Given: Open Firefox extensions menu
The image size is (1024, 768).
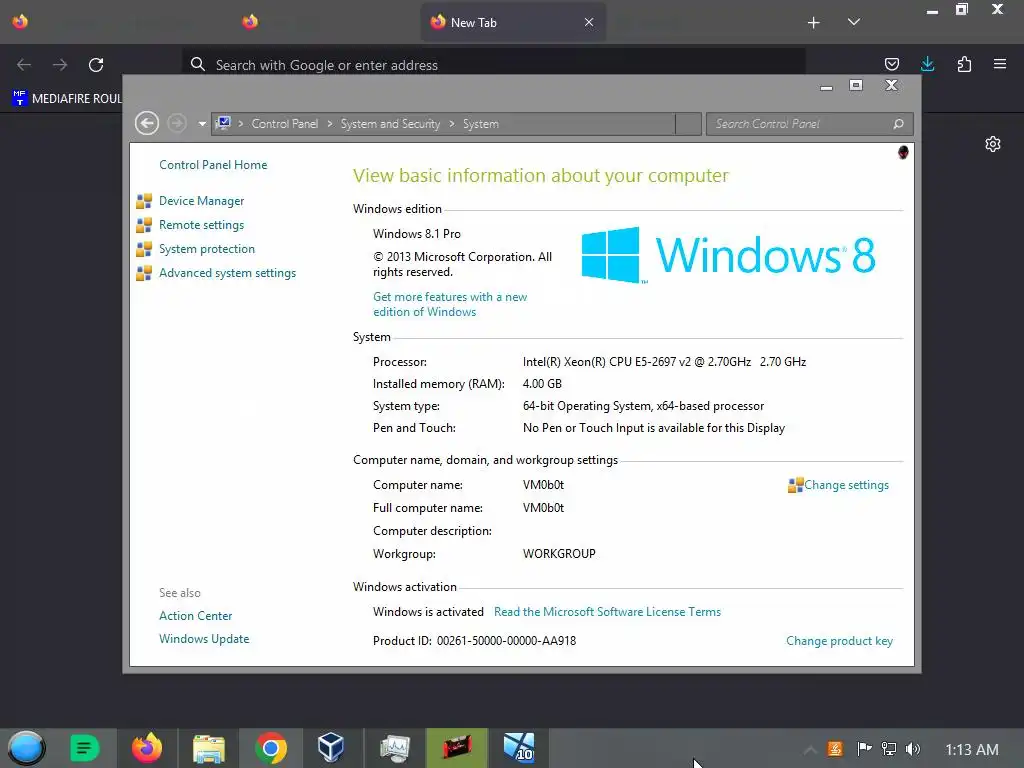Looking at the screenshot, I should (964, 64).
